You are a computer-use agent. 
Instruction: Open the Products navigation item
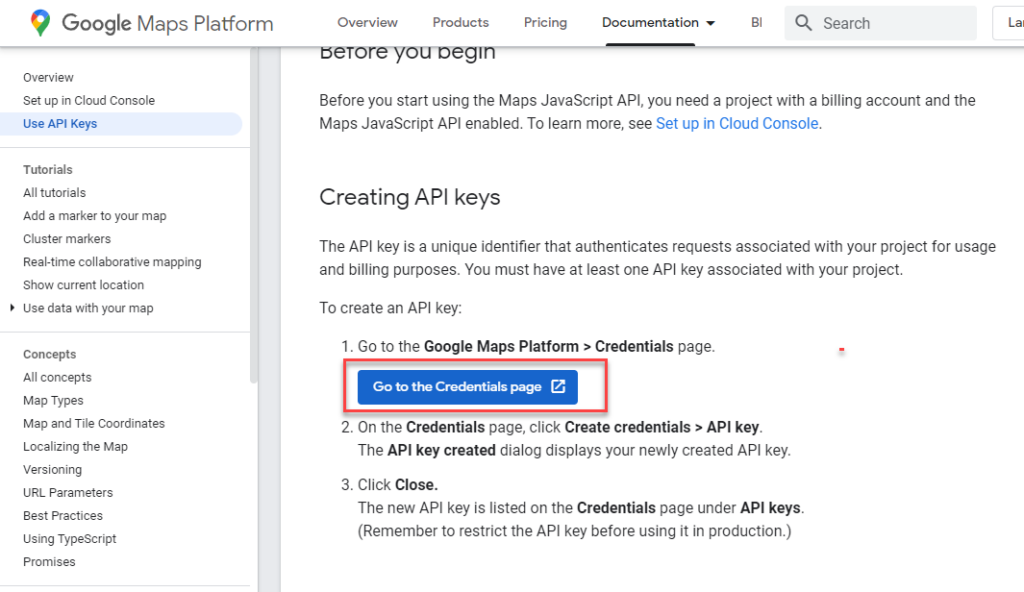pyautogui.click(x=460, y=22)
